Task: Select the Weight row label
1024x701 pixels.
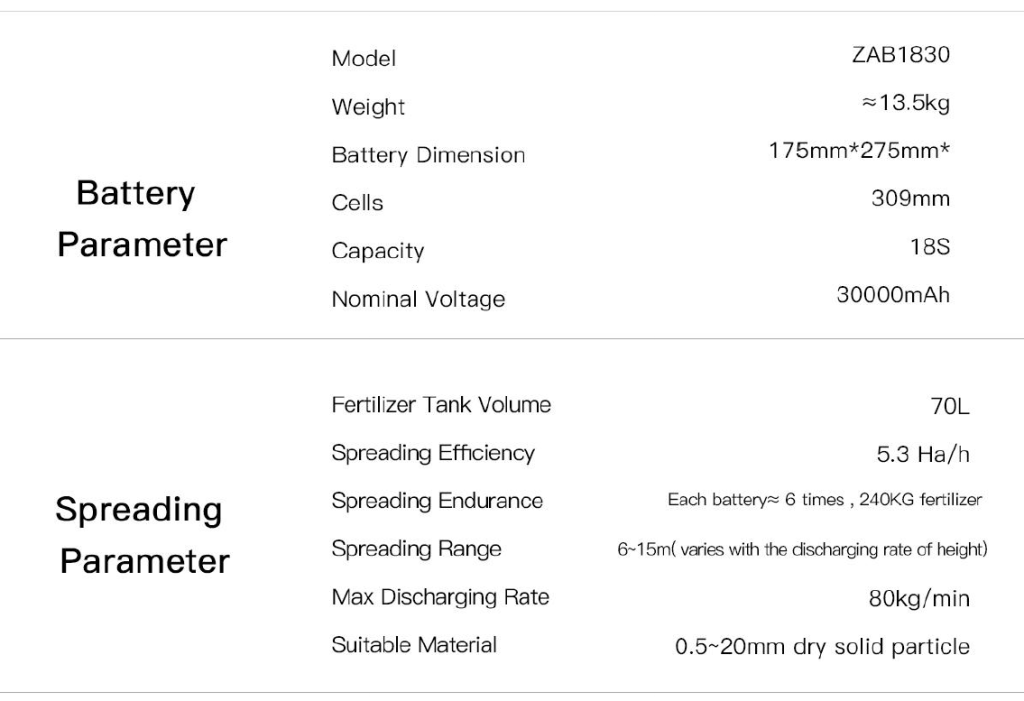Action: 368,107
